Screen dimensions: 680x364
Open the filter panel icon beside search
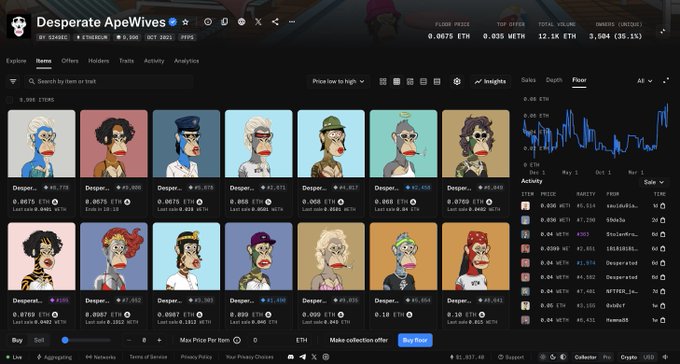click(x=13, y=81)
